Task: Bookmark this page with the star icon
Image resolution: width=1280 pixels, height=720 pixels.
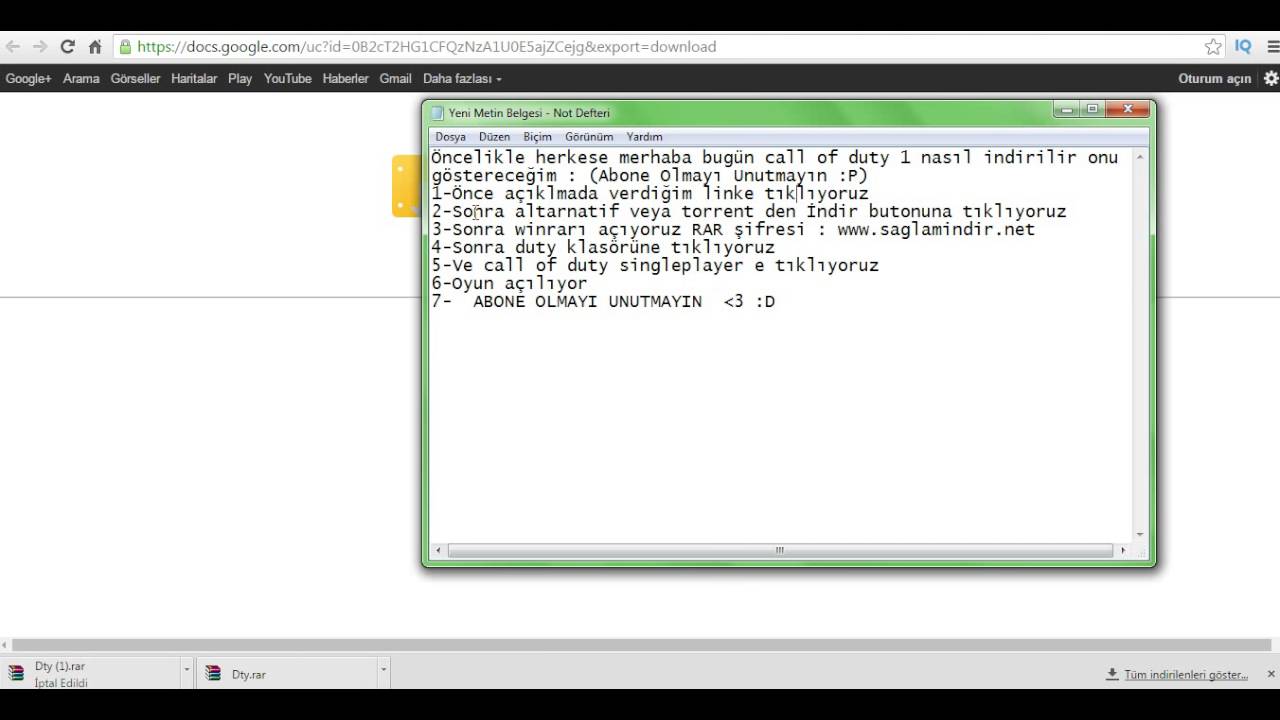Action: point(1213,46)
